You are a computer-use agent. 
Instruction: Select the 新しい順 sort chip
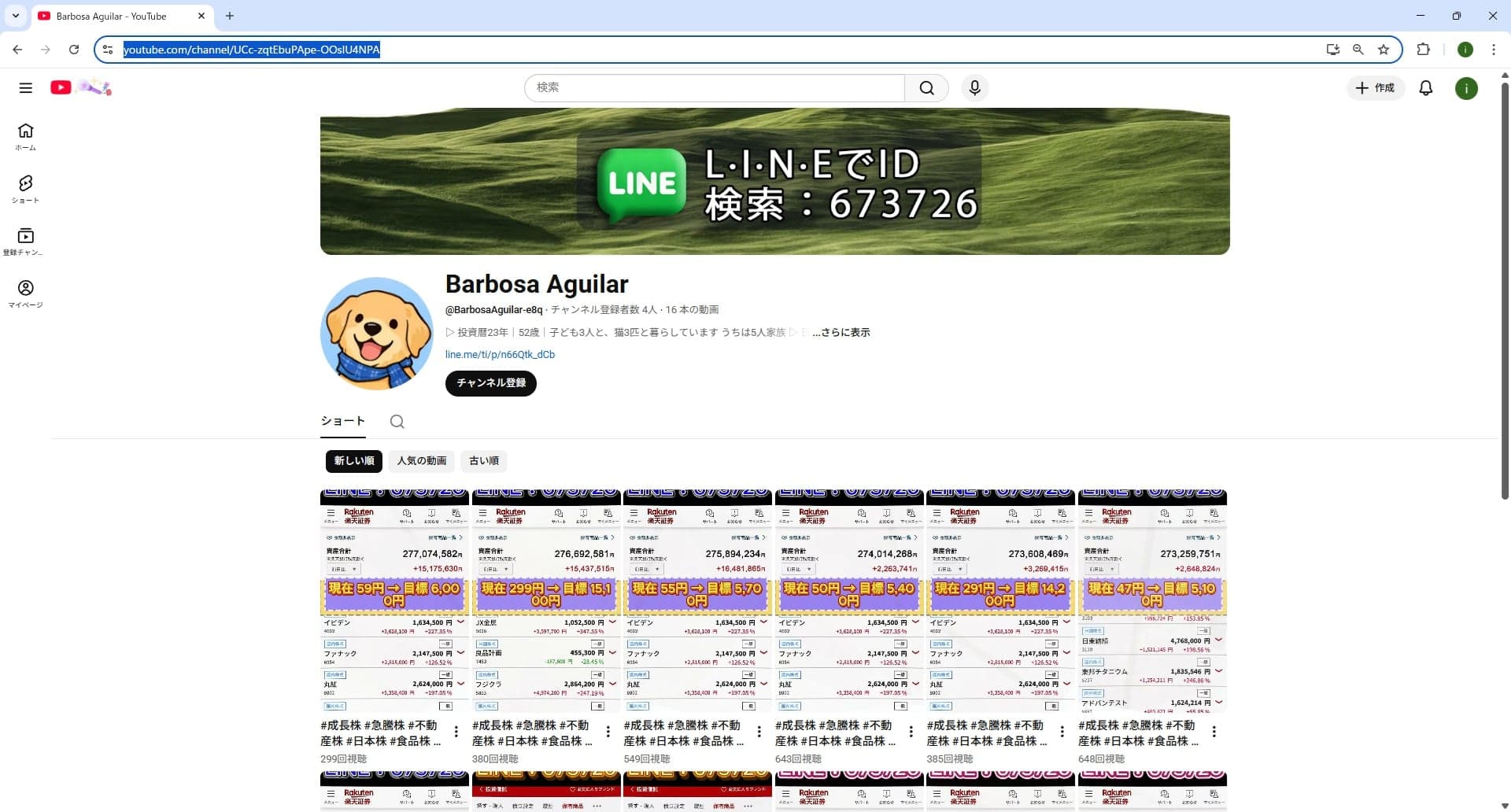tap(354, 461)
